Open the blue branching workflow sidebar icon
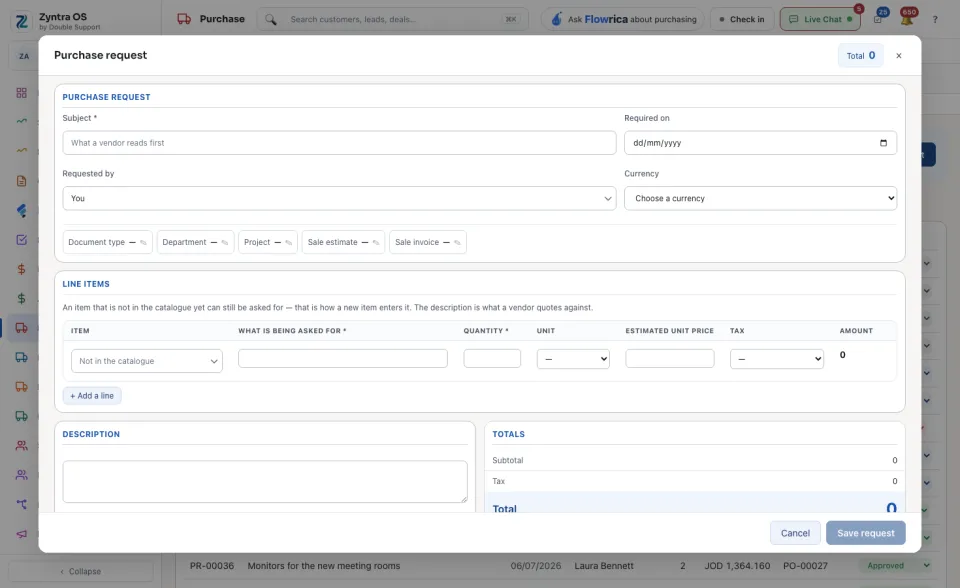Image resolution: width=960 pixels, height=588 pixels. pyautogui.click(x=21, y=504)
